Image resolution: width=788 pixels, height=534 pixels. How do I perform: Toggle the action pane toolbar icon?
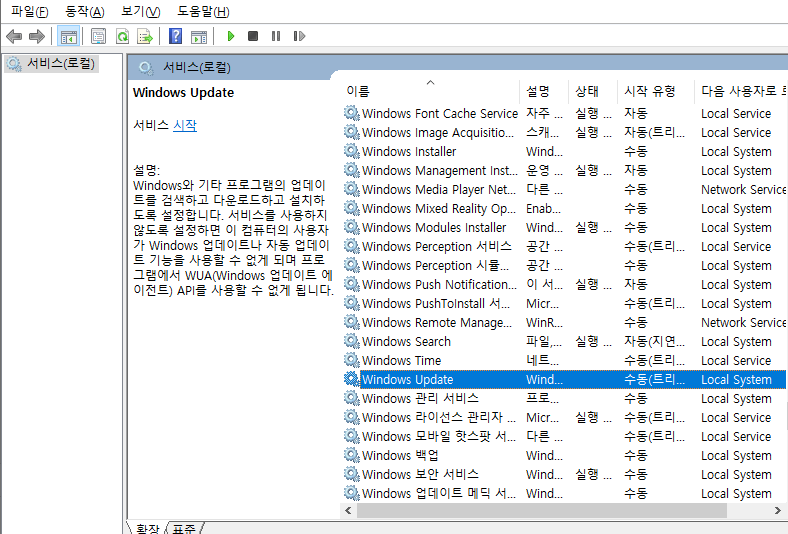199,36
